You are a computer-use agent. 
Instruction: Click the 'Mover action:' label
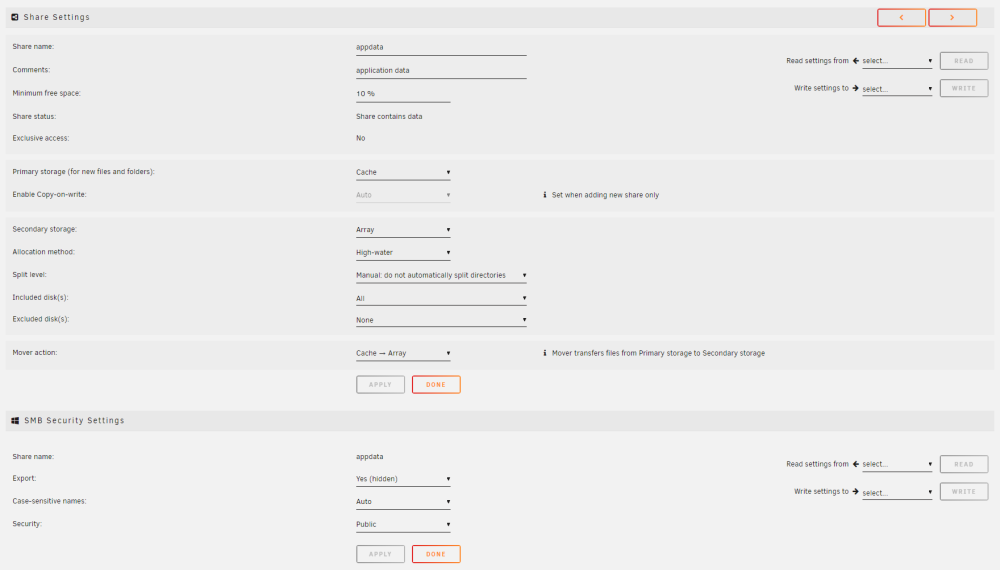pyautogui.click(x=34, y=353)
